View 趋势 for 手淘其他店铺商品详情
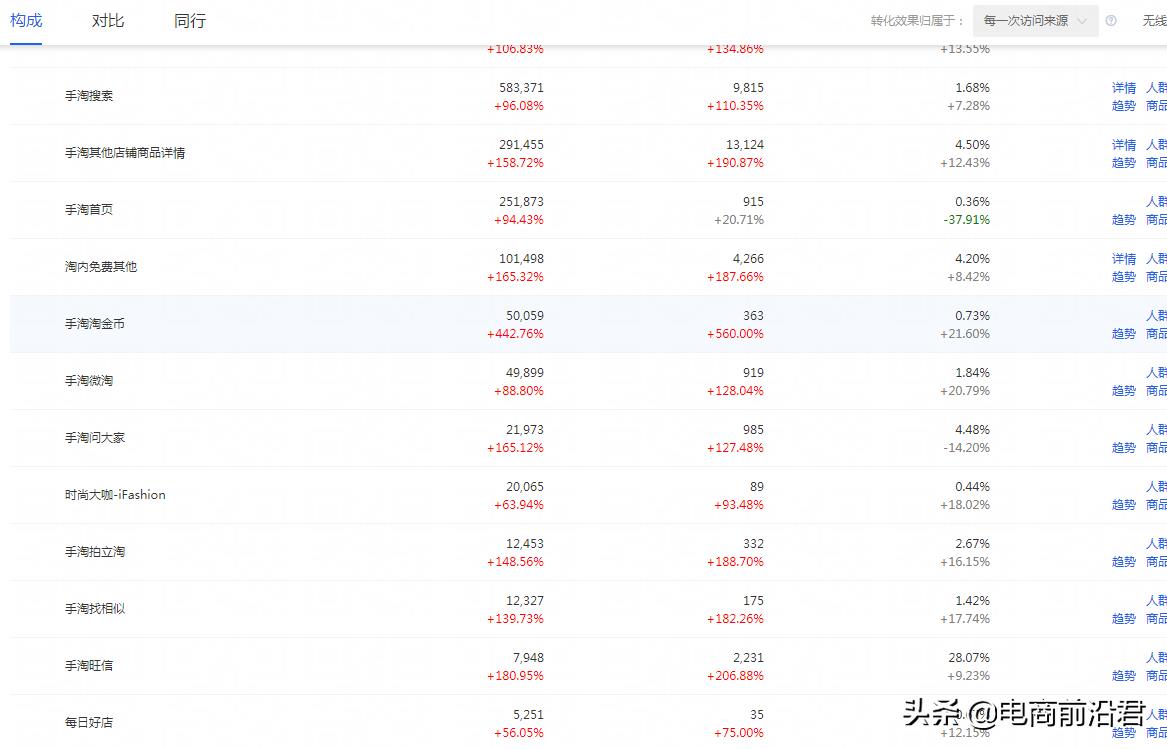The width and height of the screenshot is (1167, 749). click(1124, 162)
